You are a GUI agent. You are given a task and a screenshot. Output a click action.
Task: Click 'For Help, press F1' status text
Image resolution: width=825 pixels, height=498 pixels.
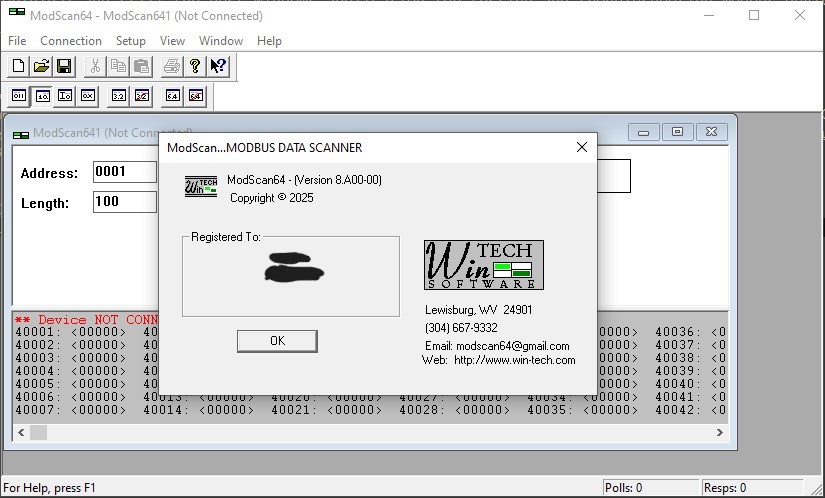[49, 487]
